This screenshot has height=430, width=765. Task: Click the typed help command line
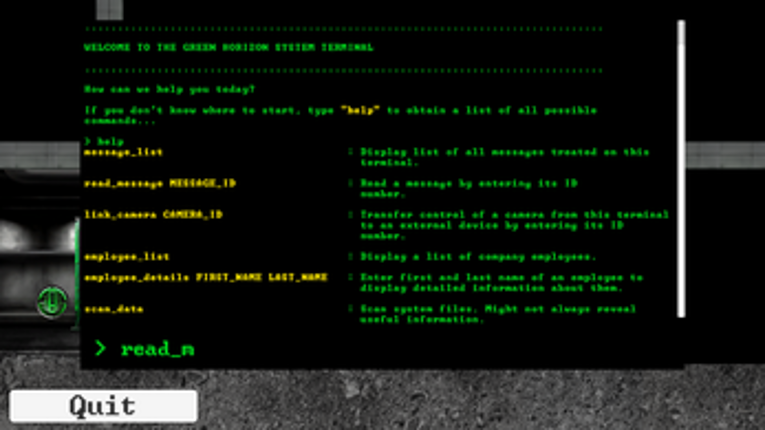pos(104,142)
